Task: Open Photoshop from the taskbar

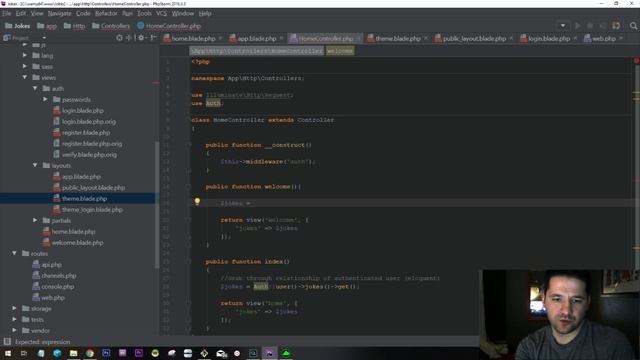Action: pyautogui.click(x=106, y=353)
